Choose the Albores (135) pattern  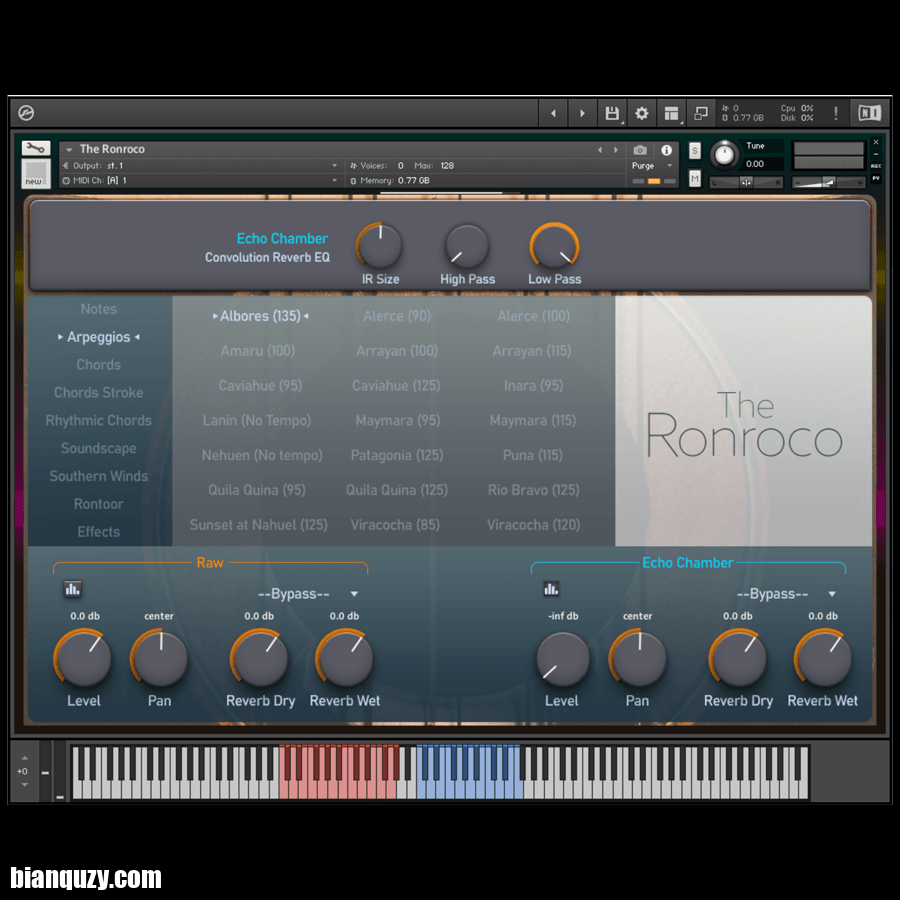click(261, 316)
